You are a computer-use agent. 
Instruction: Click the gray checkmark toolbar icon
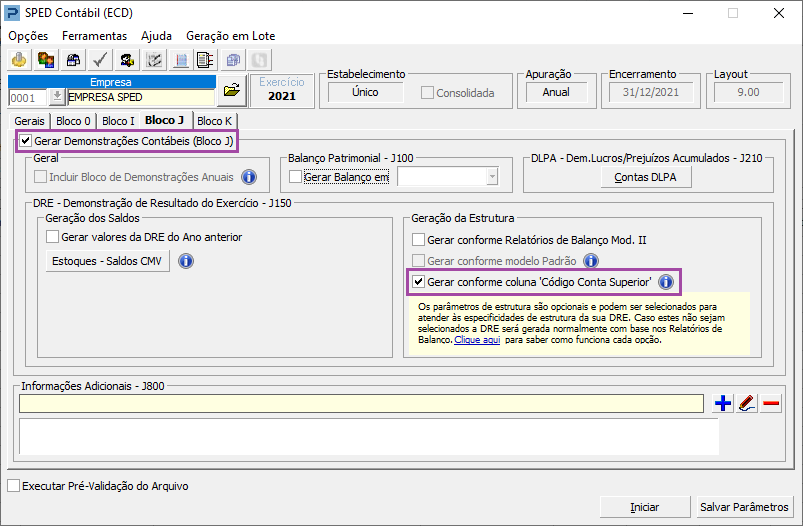tap(100, 60)
